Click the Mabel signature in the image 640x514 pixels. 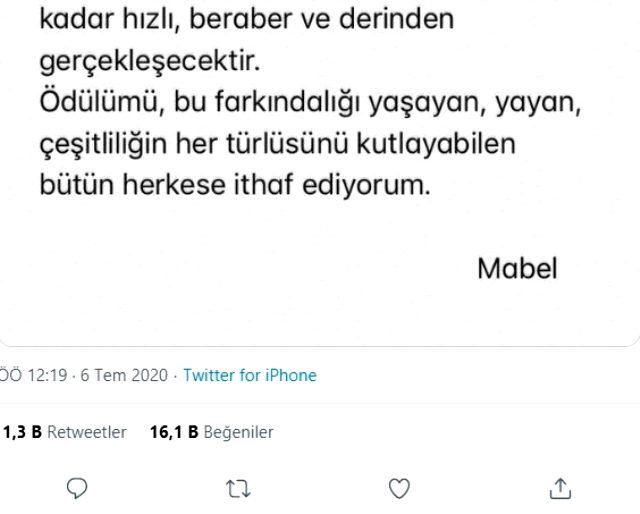516,268
